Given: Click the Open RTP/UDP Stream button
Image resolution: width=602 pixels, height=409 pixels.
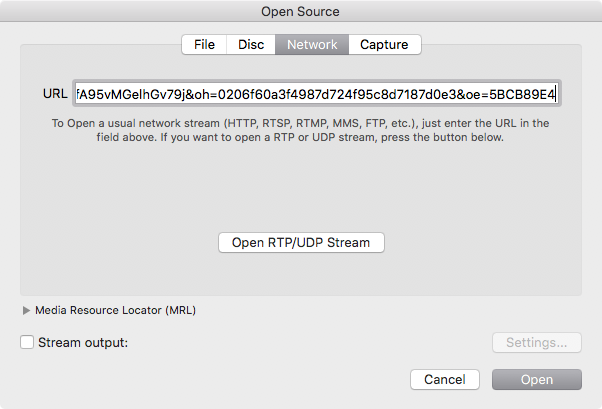Looking at the screenshot, I should [301, 243].
